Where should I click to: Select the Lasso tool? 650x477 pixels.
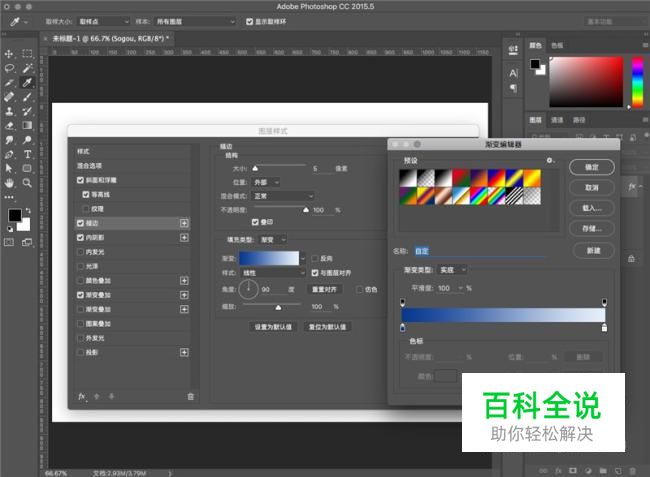[9, 68]
